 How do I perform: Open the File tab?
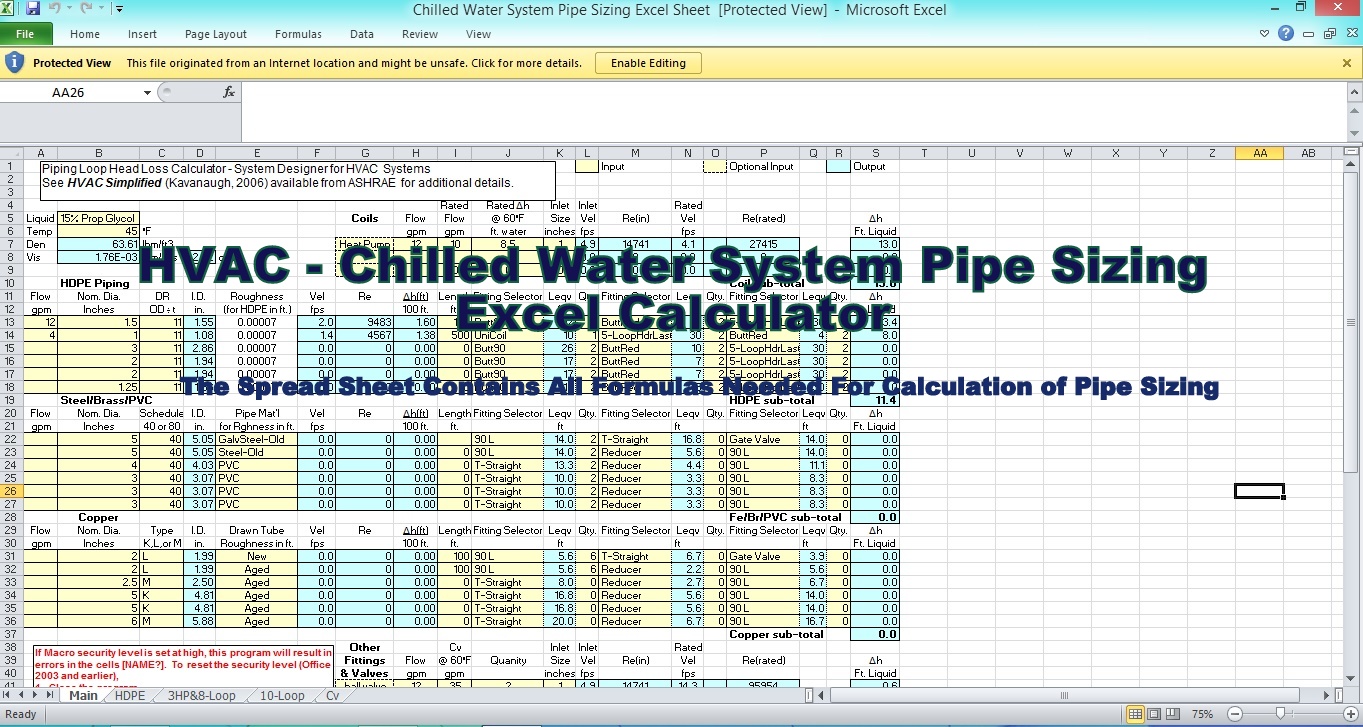point(24,34)
